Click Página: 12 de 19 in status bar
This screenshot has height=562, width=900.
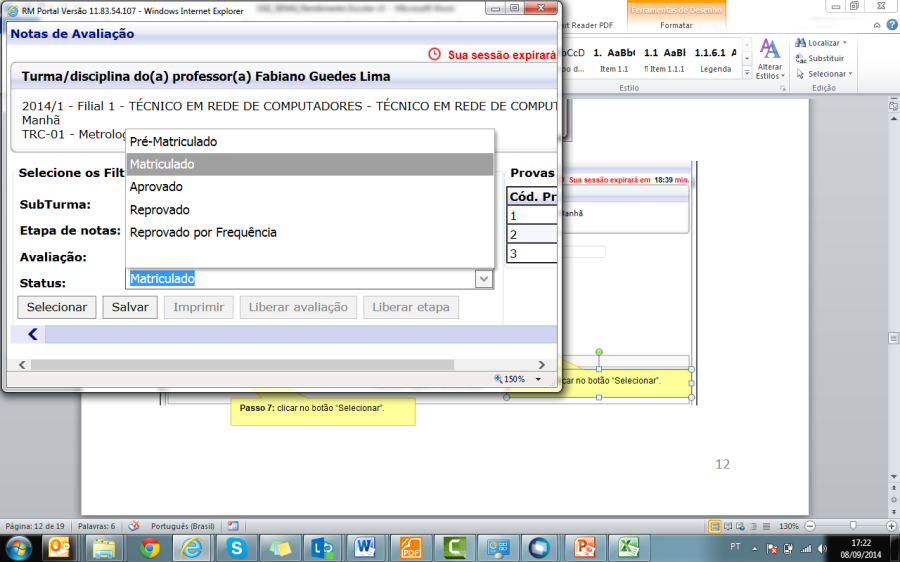tap(35, 526)
